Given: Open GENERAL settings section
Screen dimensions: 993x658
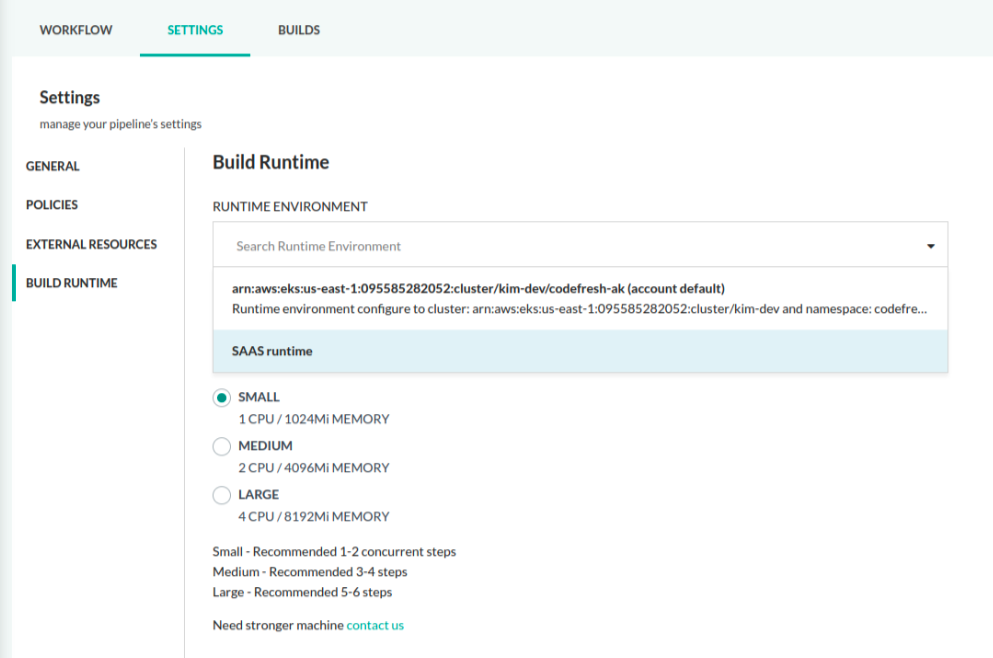Looking at the screenshot, I should pyautogui.click(x=53, y=166).
